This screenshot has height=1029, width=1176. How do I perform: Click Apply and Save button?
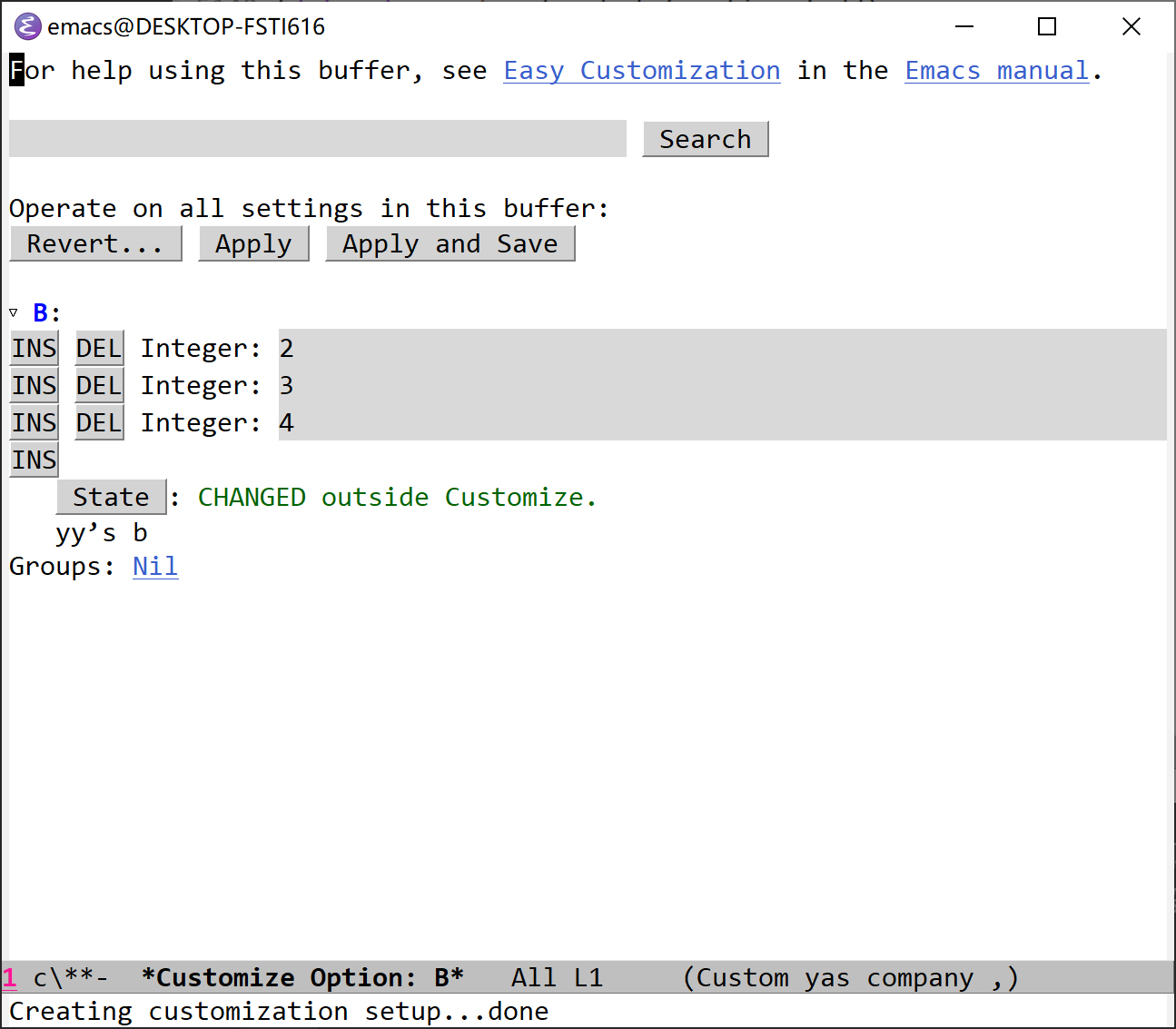[450, 244]
